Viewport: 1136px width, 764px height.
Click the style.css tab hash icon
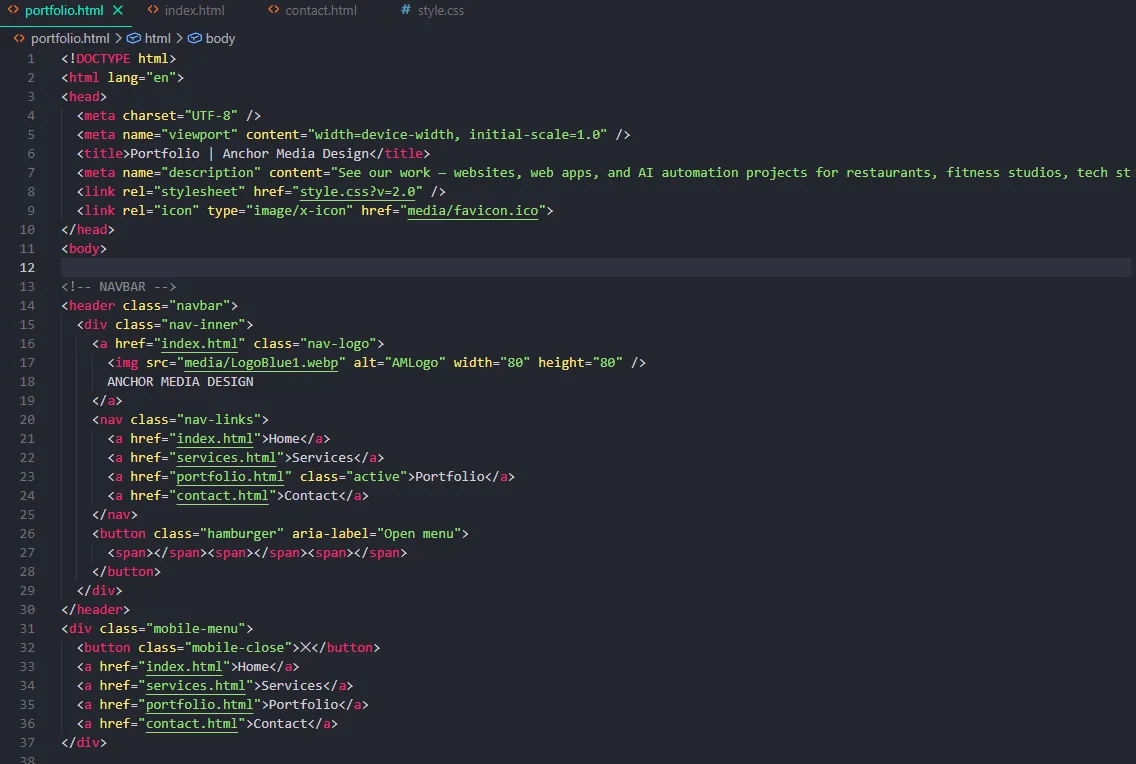tap(406, 10)
